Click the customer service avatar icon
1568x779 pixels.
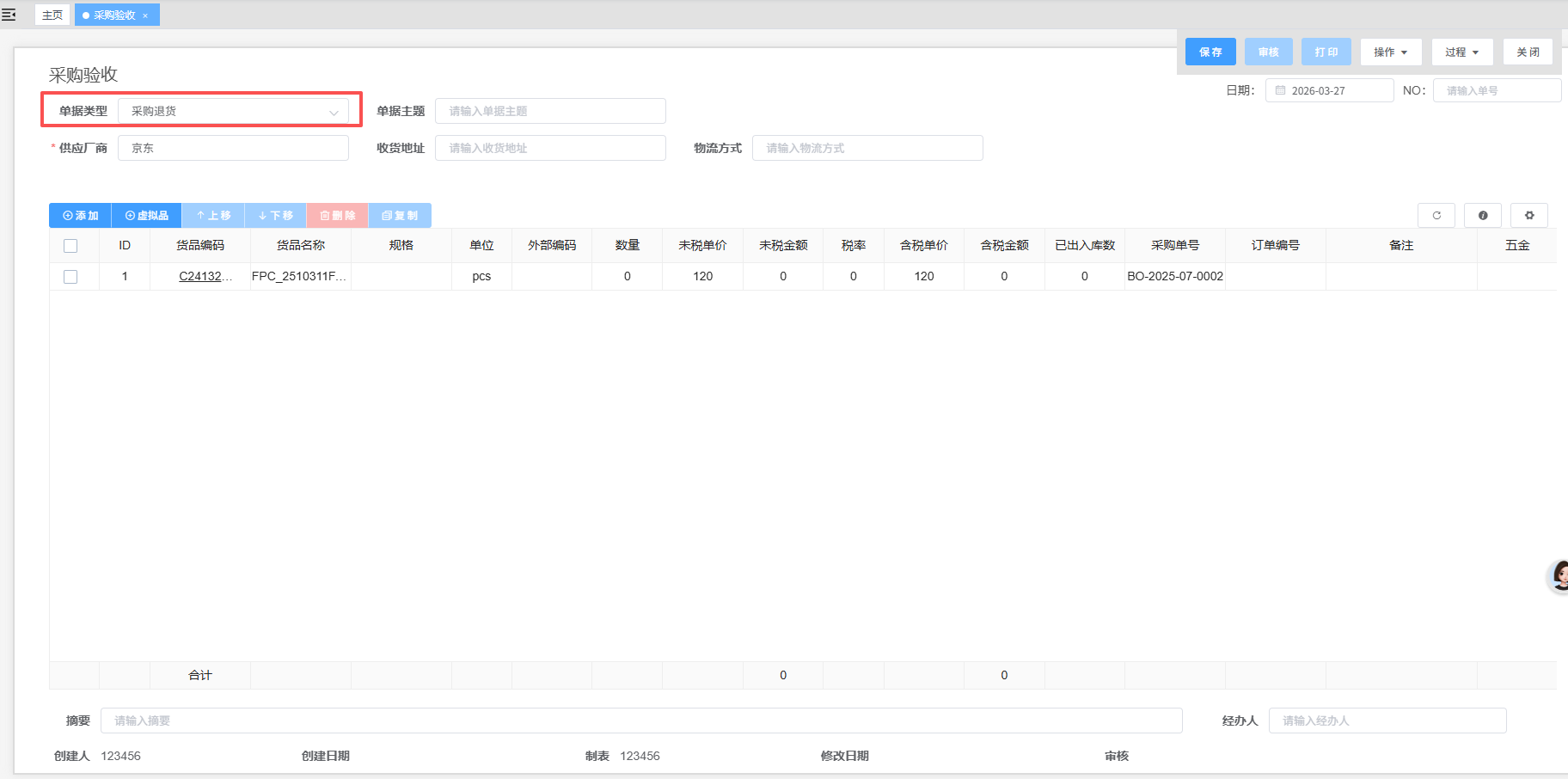pos(1559,576)
